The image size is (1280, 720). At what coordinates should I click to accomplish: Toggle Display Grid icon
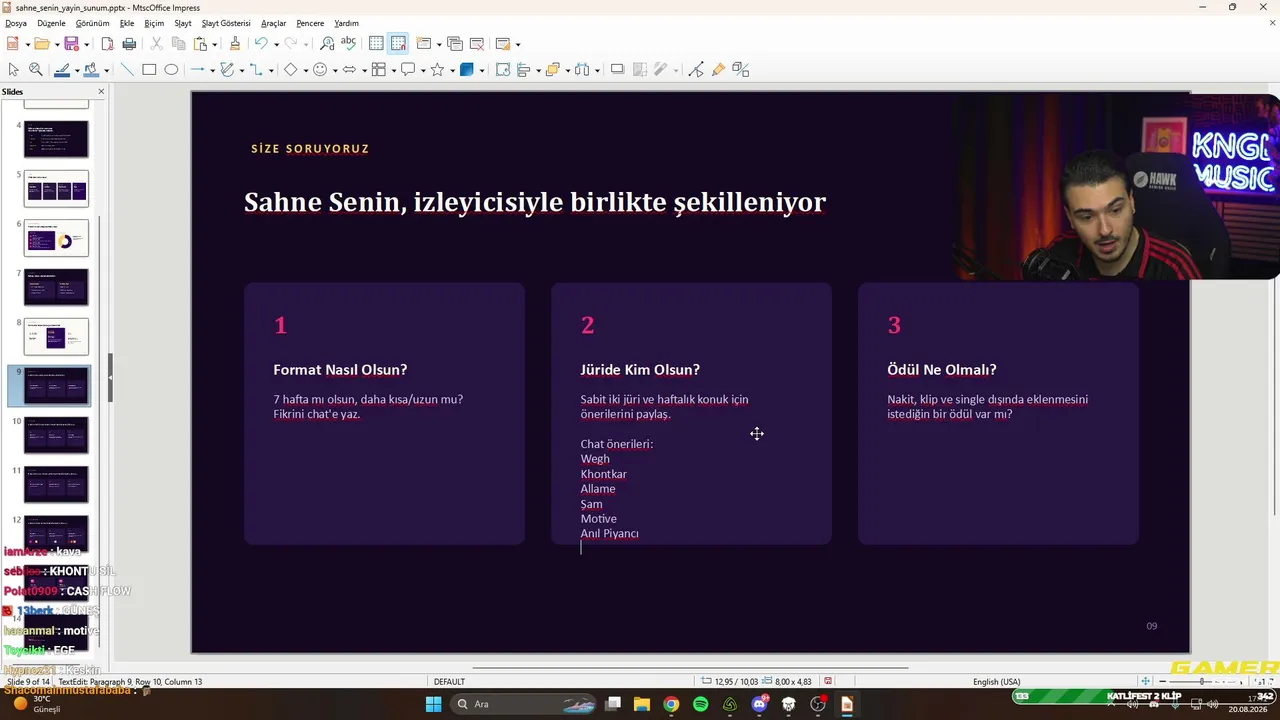[376, 44]
